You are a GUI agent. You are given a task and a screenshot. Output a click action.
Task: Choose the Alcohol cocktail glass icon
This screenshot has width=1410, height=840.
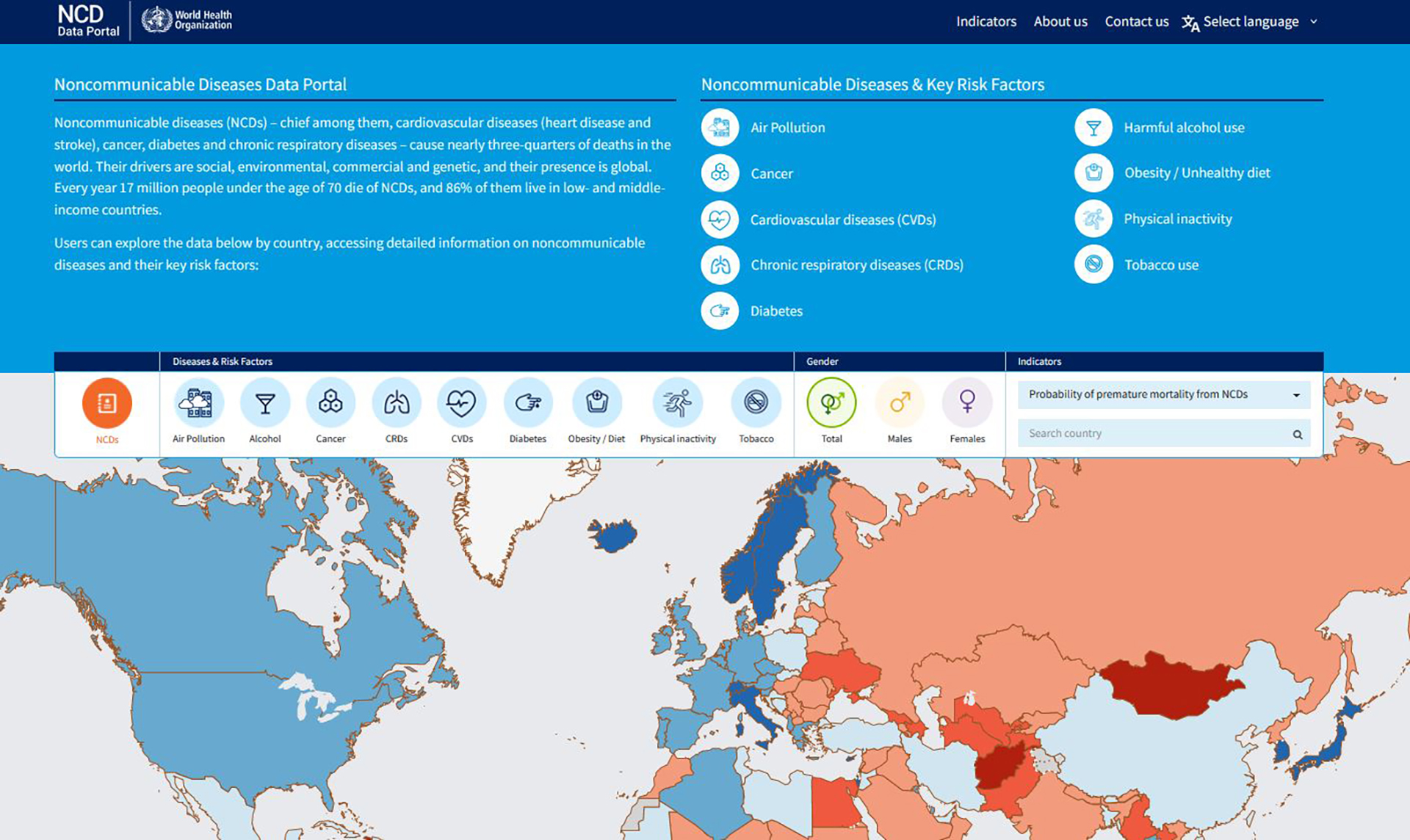(265, 403)
